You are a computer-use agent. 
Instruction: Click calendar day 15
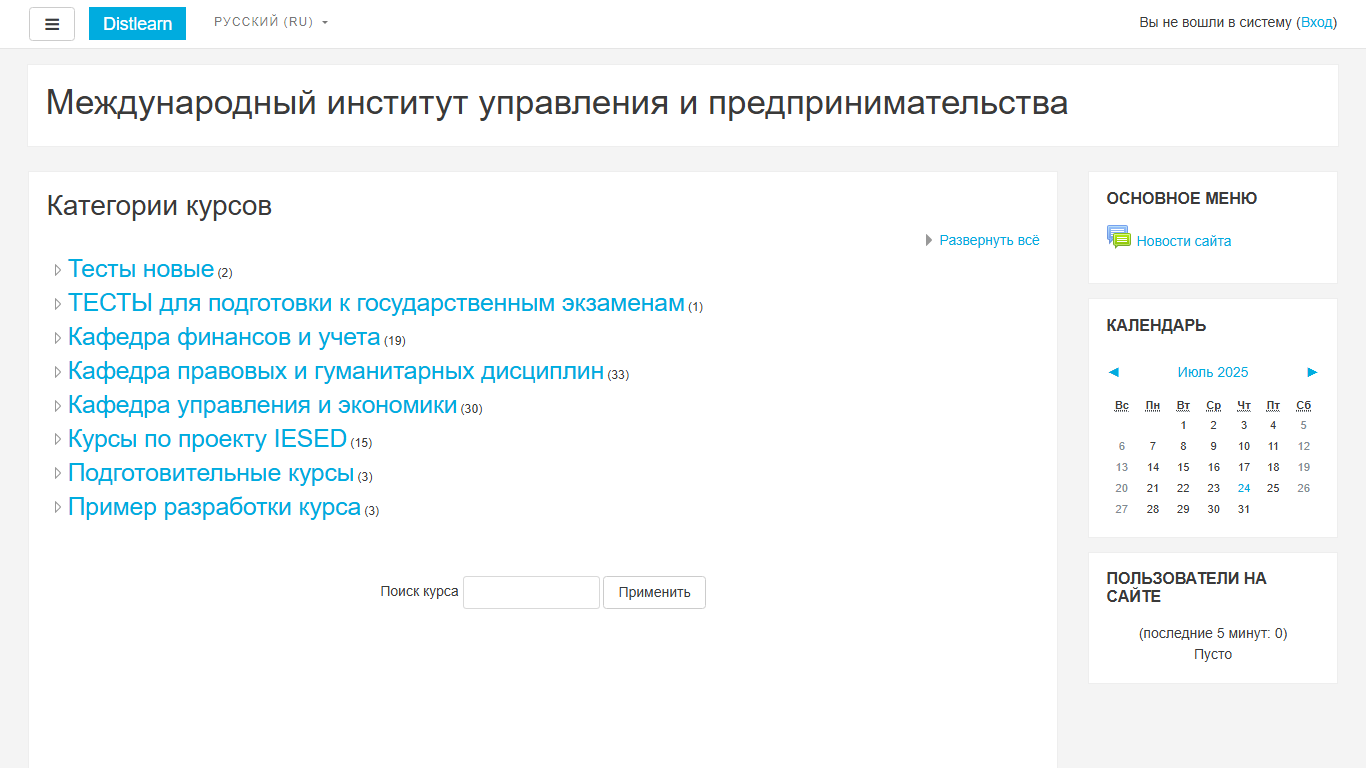[x=1183, y=467]
